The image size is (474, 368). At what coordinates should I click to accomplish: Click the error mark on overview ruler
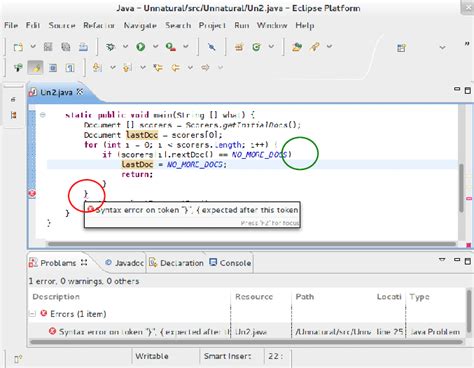tap(469, 198)
